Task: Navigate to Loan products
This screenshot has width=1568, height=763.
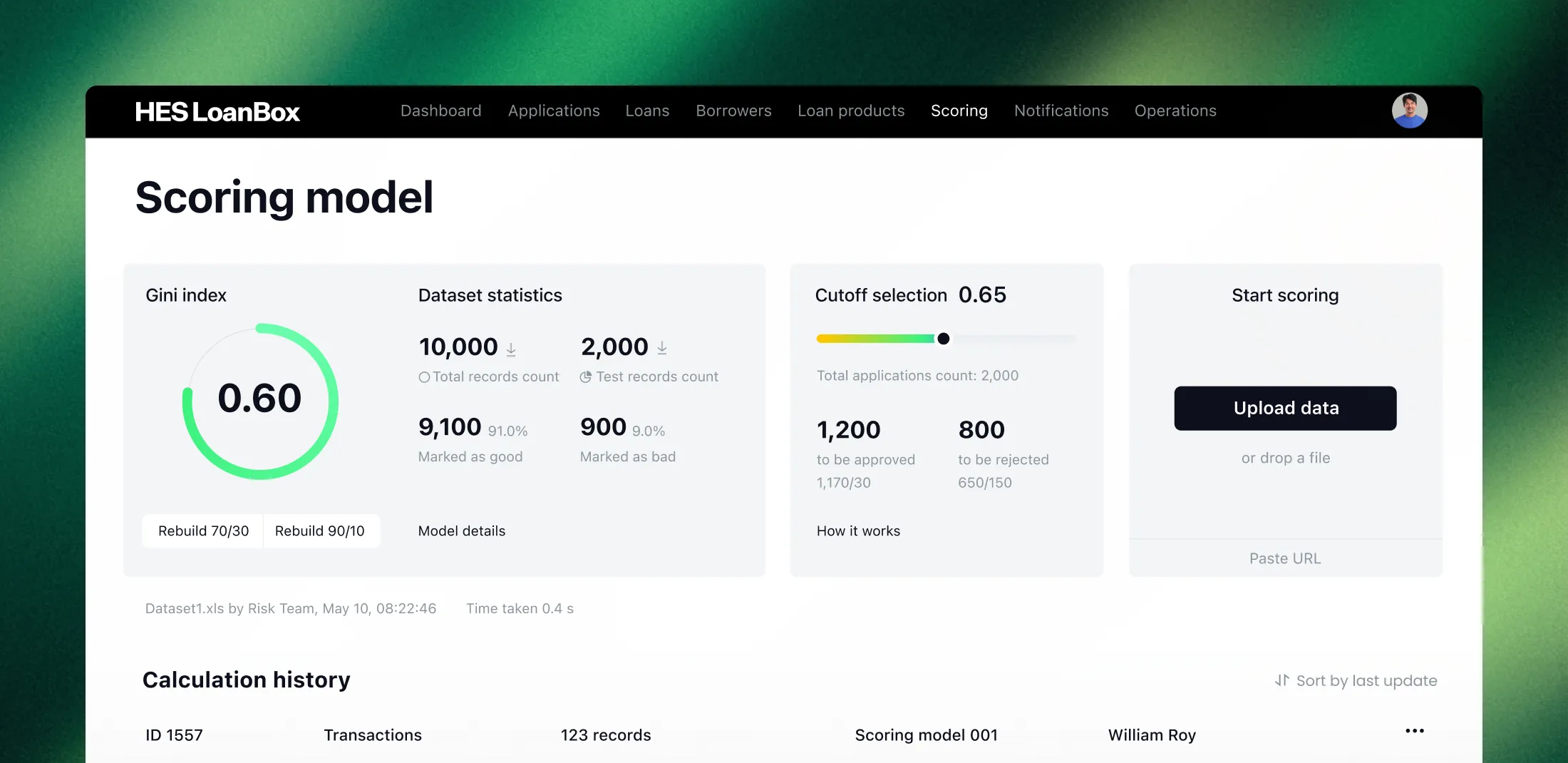Action: click(x=851, y=111)
